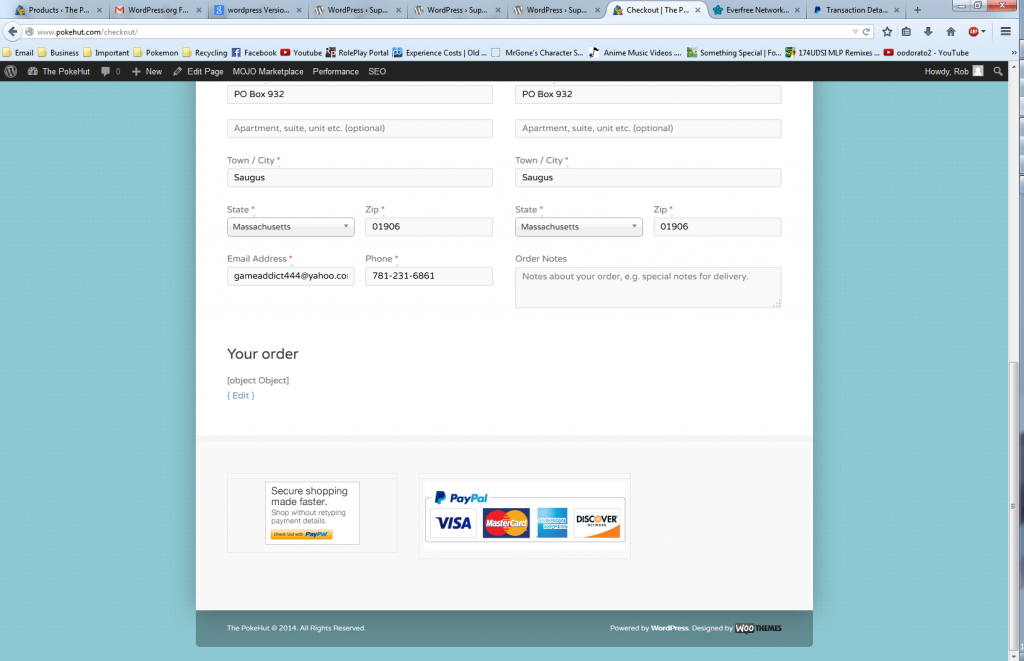
Task: Click the admin bar search magnifier icon
Action: point(998,72)
